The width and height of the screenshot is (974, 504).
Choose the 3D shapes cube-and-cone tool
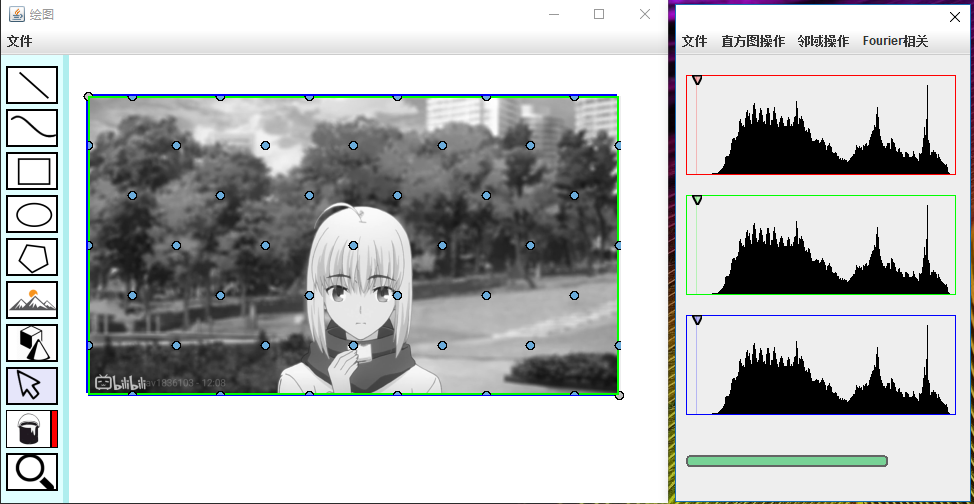coord(32,342)
